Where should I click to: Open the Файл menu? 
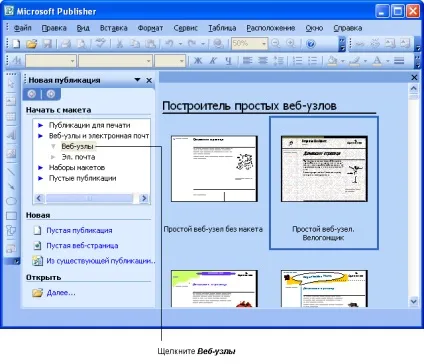pyautogui.click(x=23, y=28)
